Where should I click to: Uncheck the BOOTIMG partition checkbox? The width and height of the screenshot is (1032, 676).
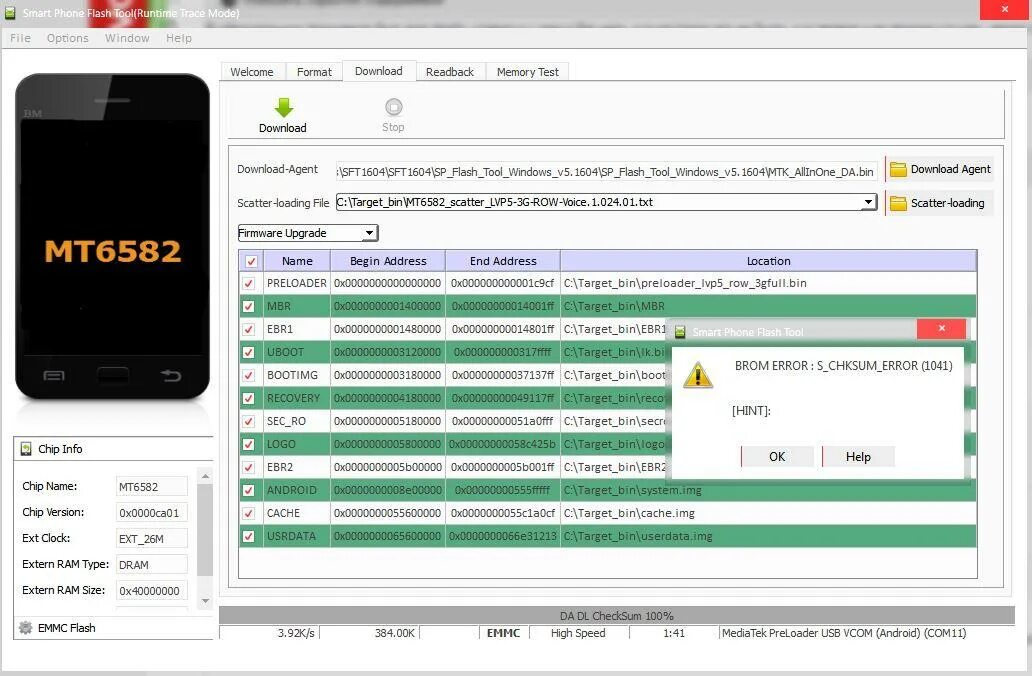[x=248, y=376]
